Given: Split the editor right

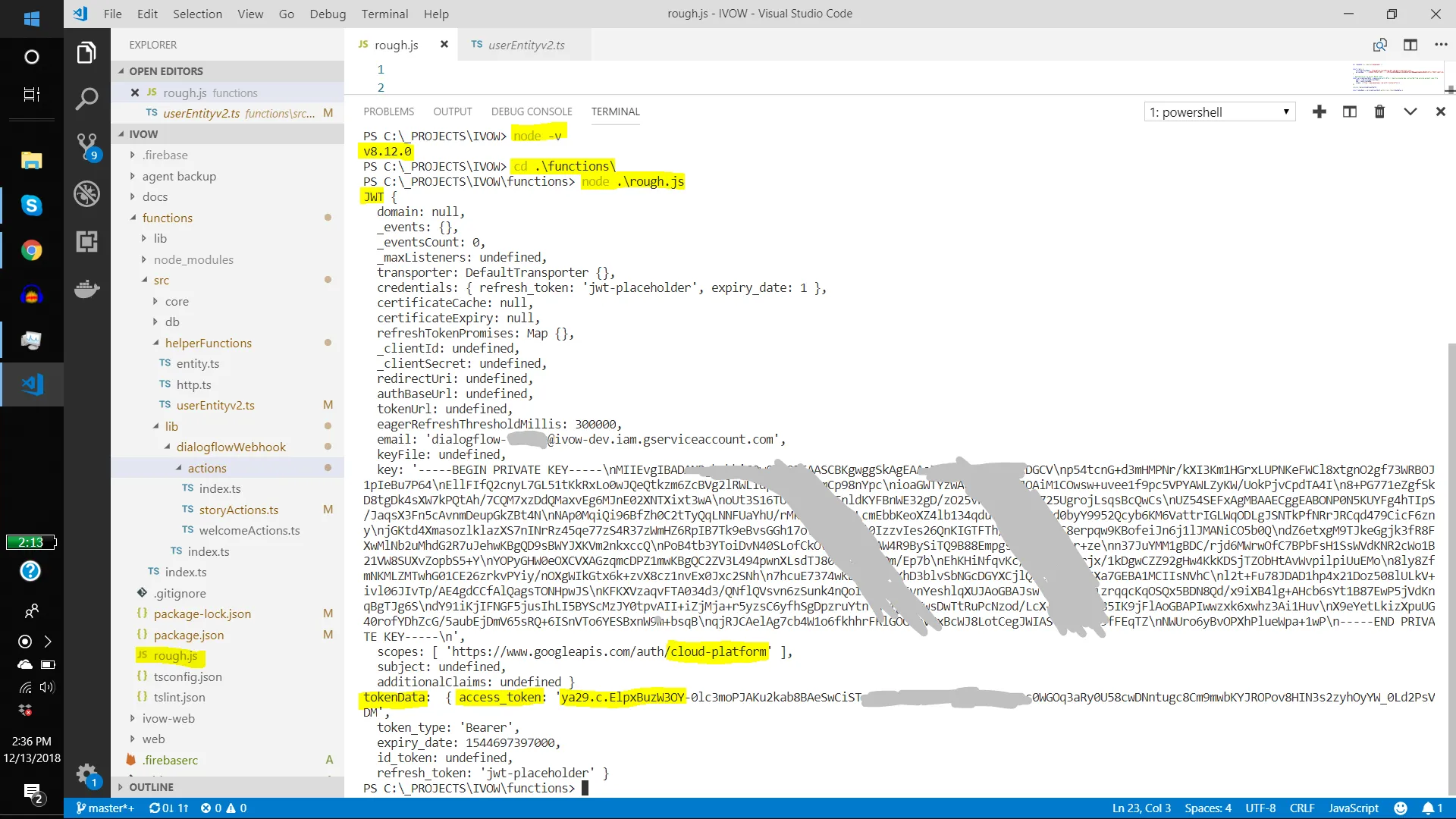Looking at the screenshot, I should [x=1410, y=45].
